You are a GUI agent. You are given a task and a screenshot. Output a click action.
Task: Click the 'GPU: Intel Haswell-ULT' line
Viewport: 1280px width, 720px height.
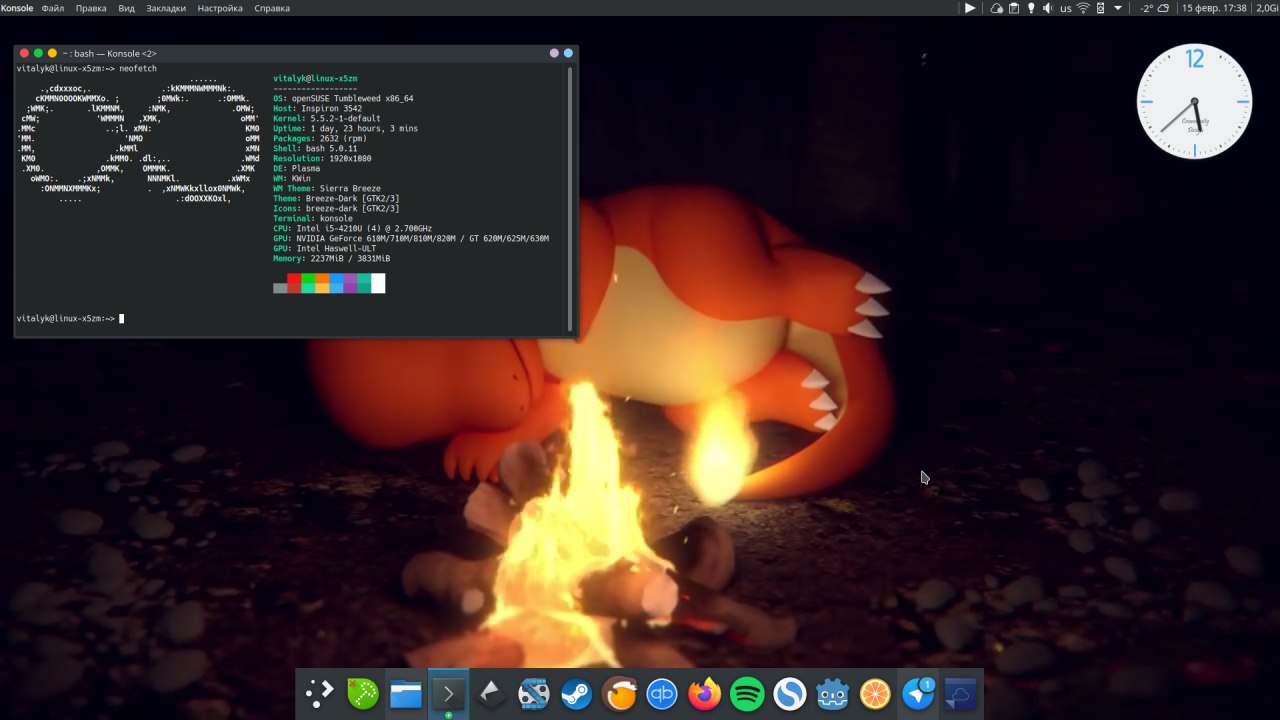[325, 248]
